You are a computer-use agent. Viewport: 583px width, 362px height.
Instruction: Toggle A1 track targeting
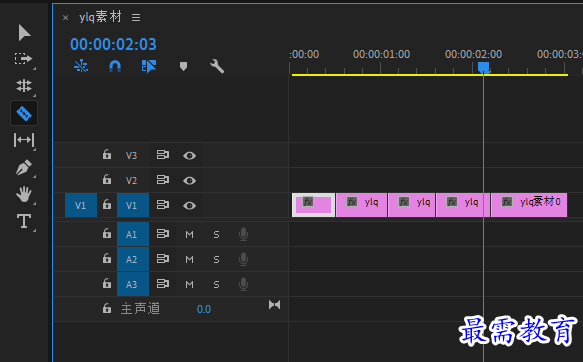[133, 234]
